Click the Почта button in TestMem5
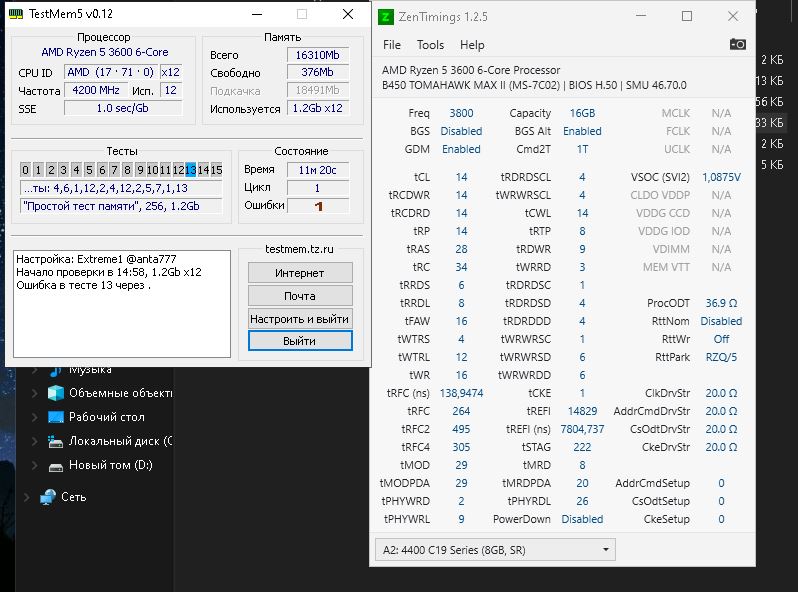 point(300,296)
